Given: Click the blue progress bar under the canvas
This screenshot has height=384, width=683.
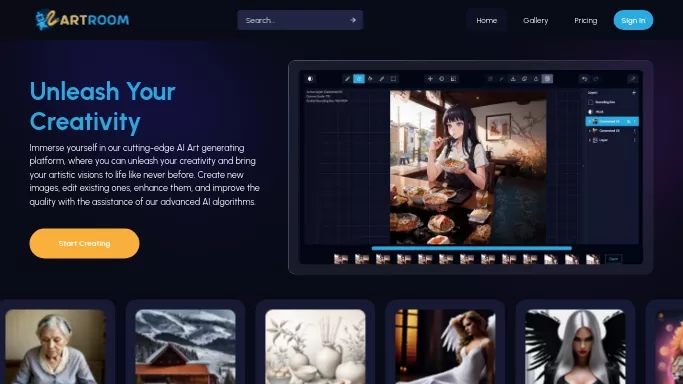Looking at the screenshot, I should point(471,248).
